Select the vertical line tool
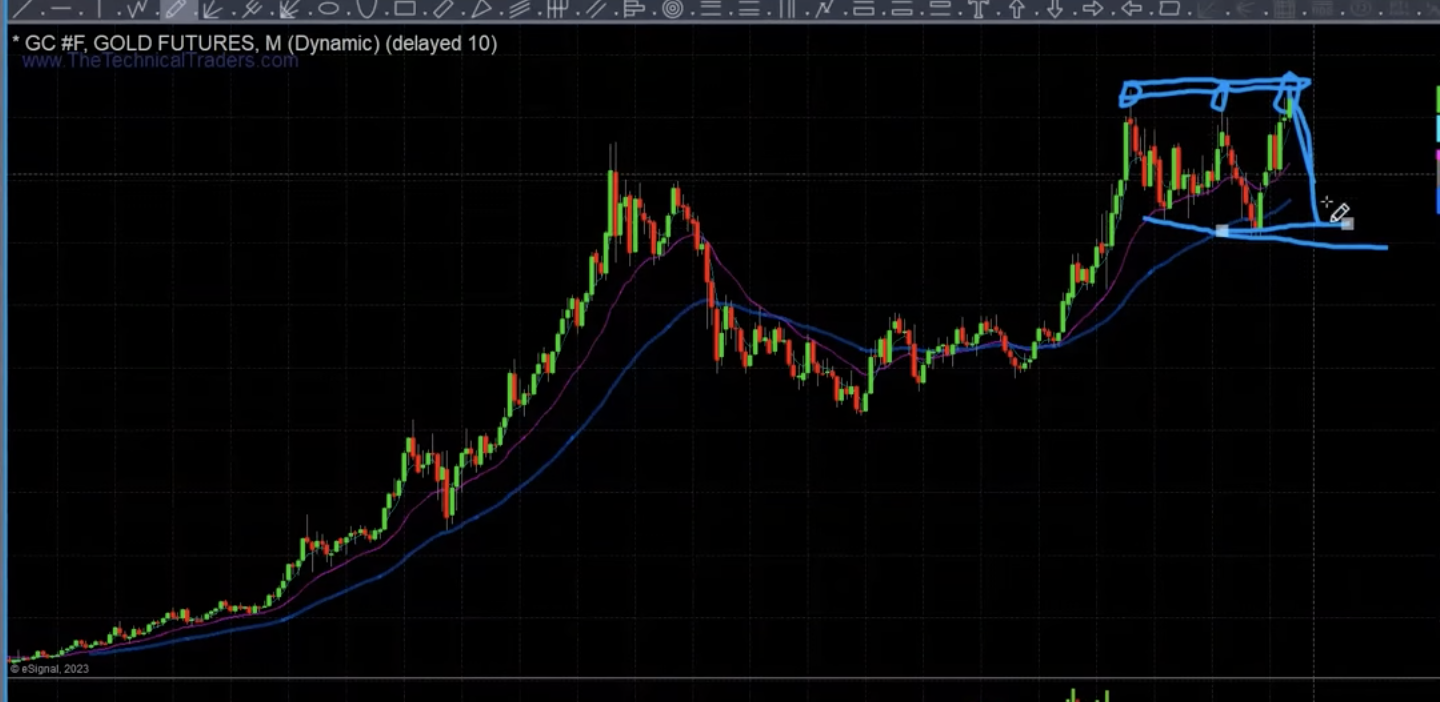This screenshot has width=1440, height=702. [x=100, y=9]
